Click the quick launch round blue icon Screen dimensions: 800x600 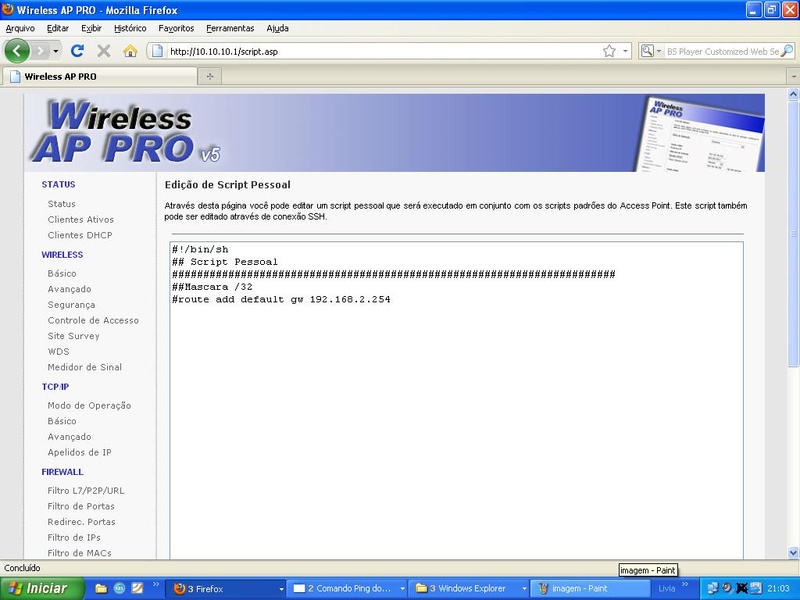tap(119, 589)
